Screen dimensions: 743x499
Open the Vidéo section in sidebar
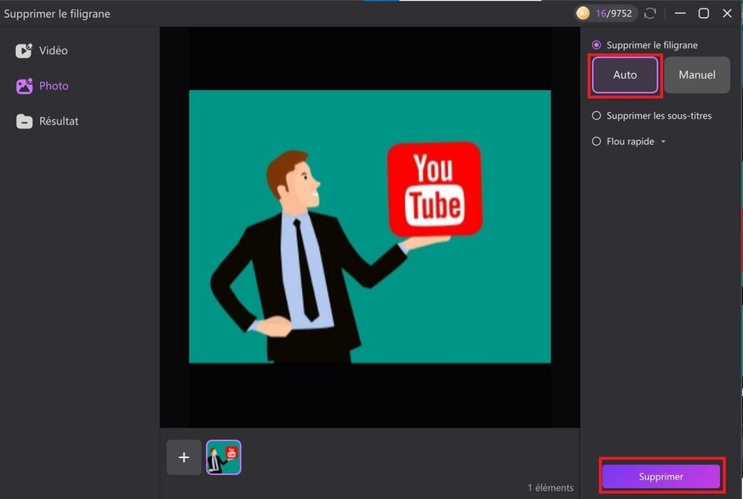pos(42,50)
